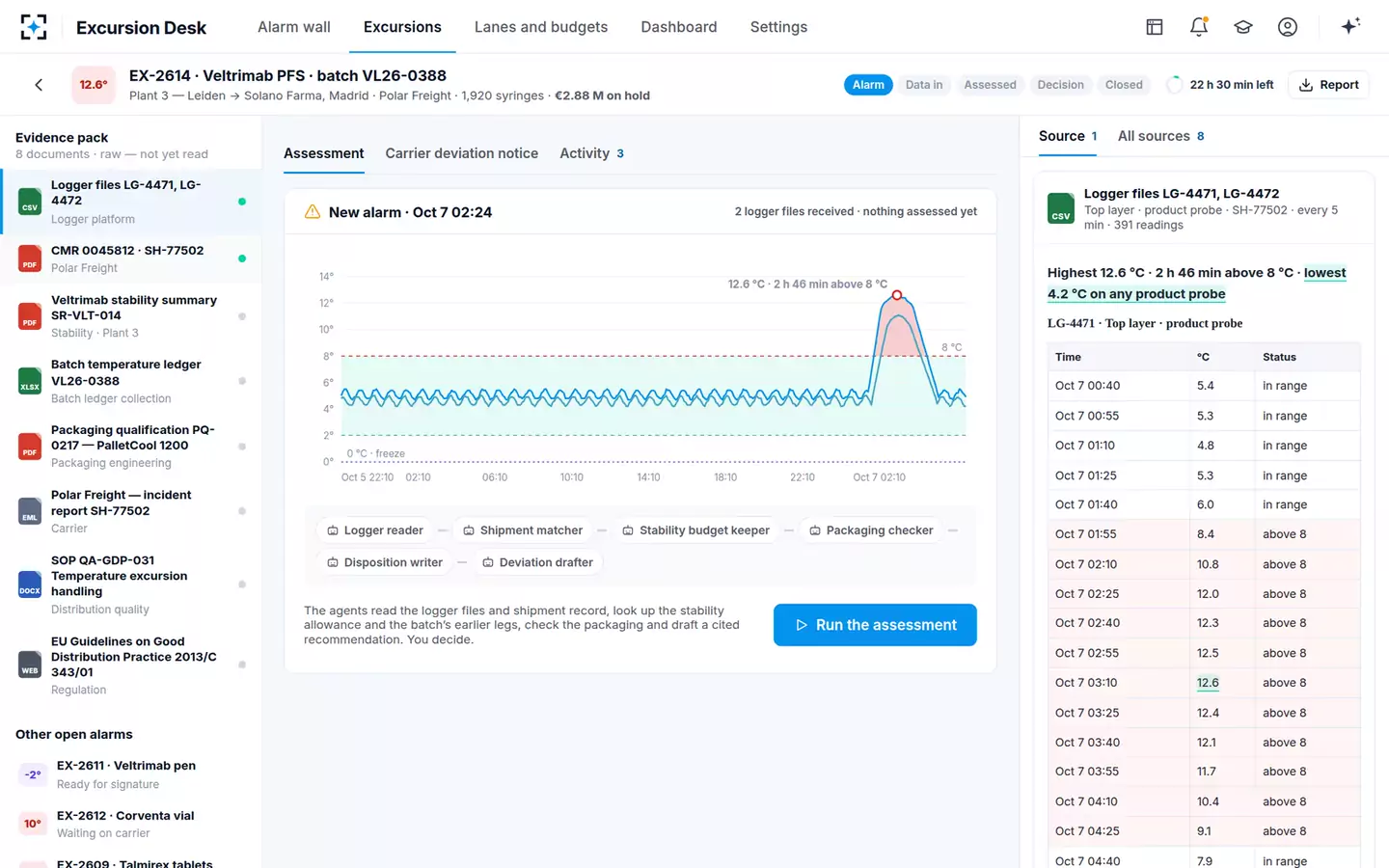Click EML icon of Polar Freight incident report
1389x868 pixels.
pos(30,511)
